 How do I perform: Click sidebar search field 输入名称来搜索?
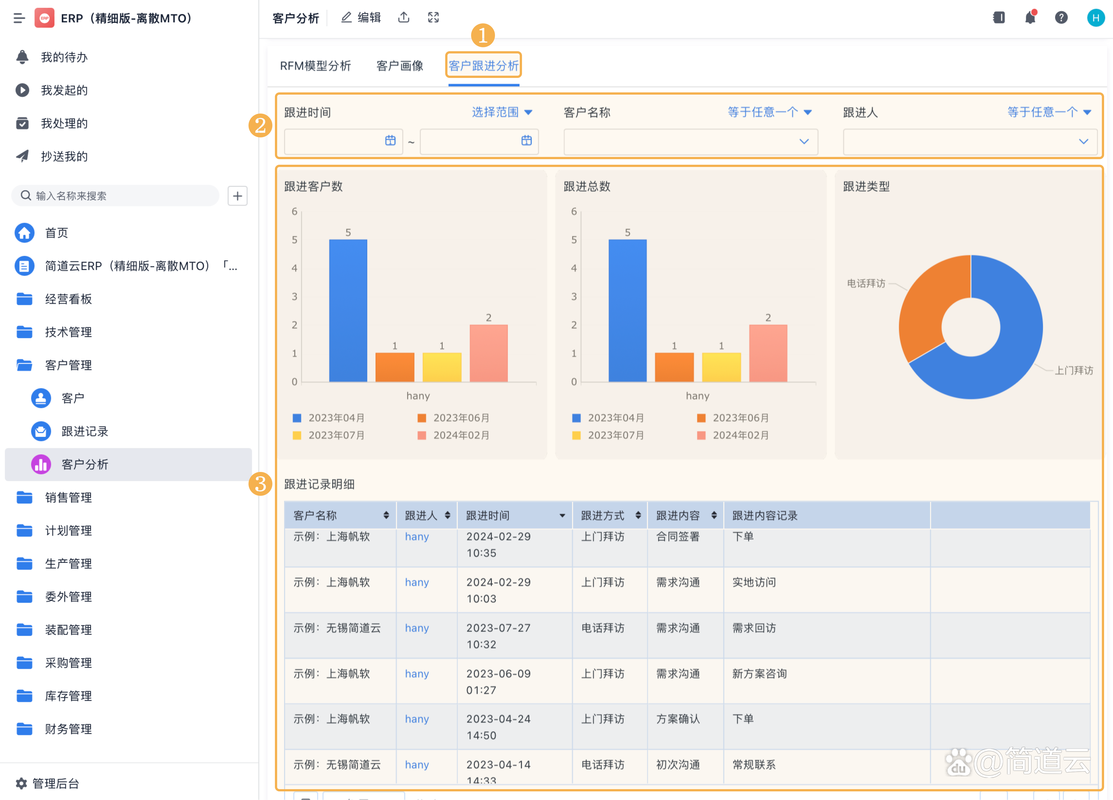tap(116, 196)
